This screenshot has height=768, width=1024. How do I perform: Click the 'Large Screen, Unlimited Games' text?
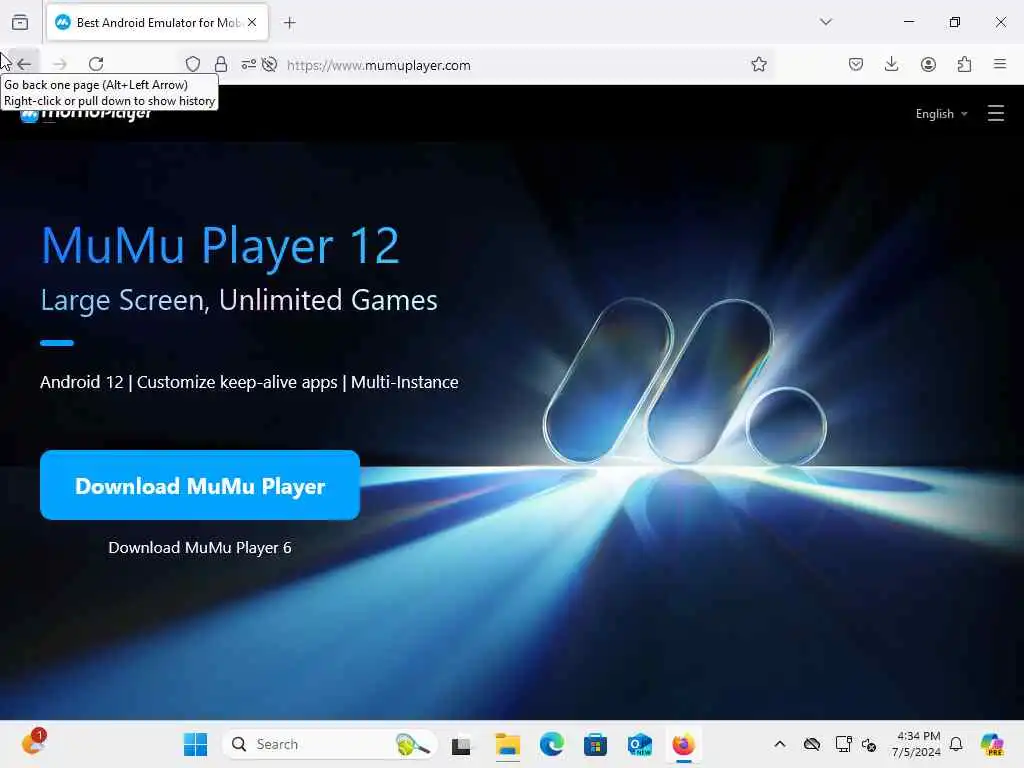tap(239, 300)
